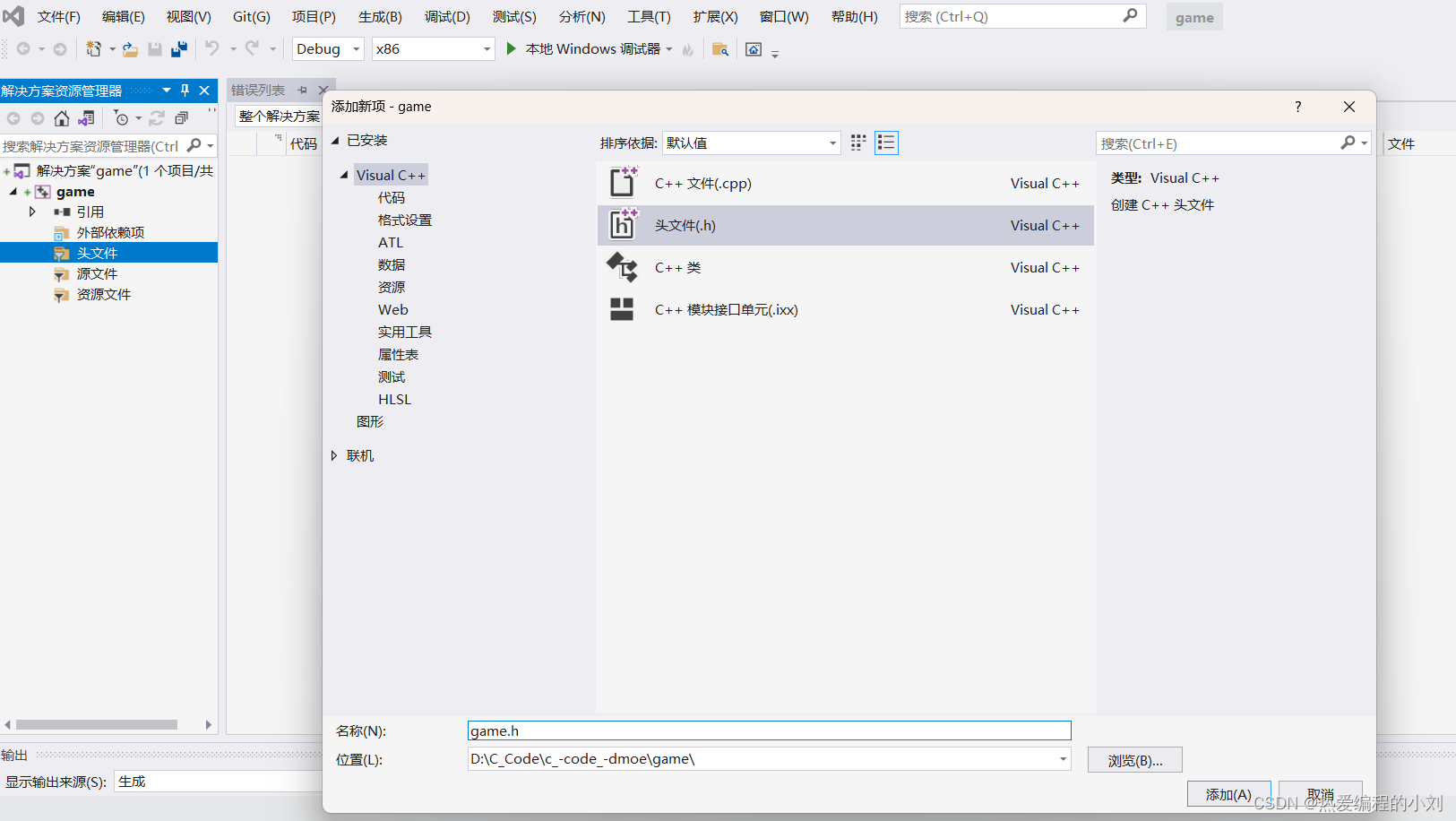Click the Redo toolbar icon
This screenshot has height=821, width=1456.
(252, 48)
